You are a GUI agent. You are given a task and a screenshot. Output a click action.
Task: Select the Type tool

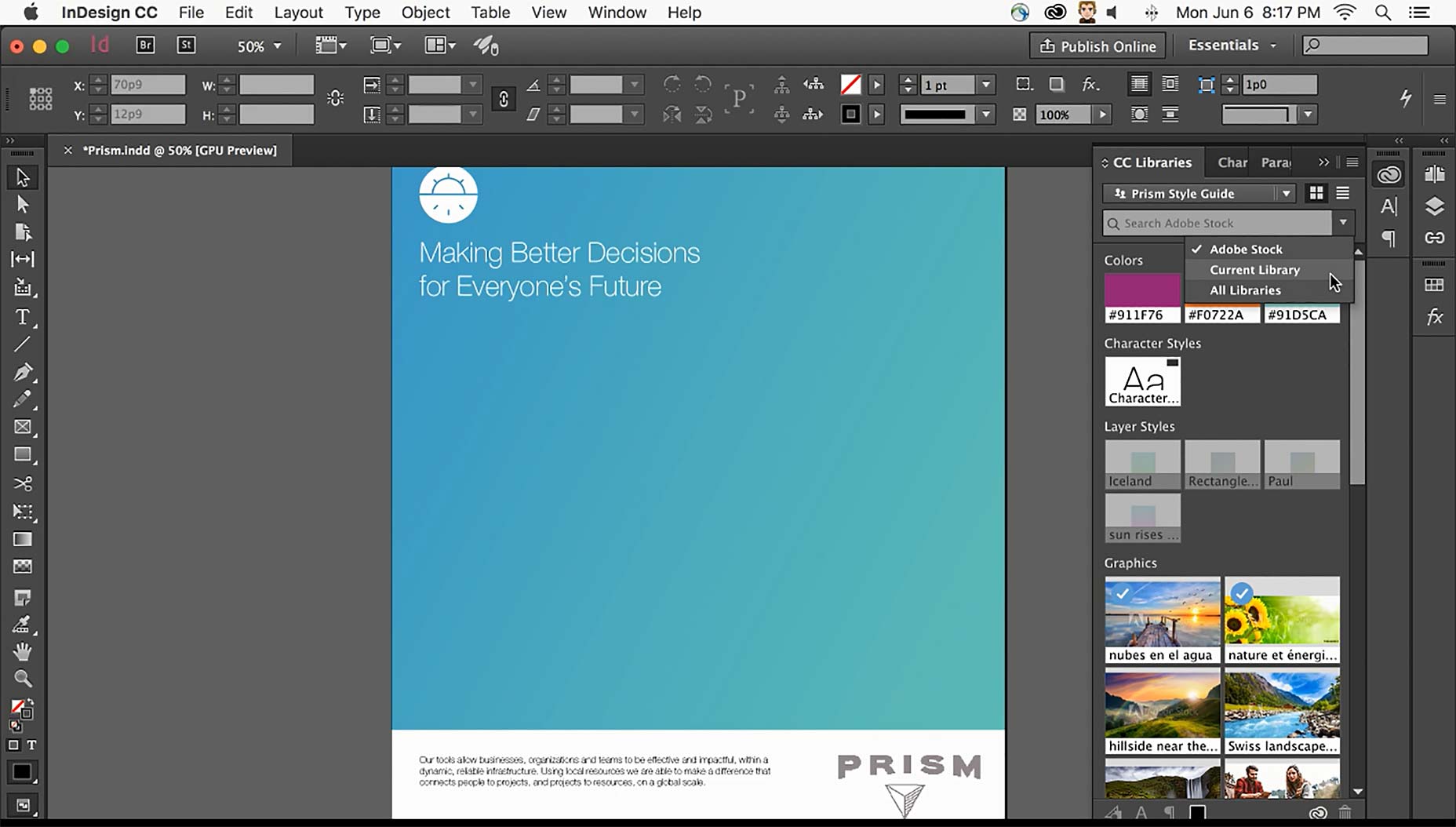coord(23,317)
